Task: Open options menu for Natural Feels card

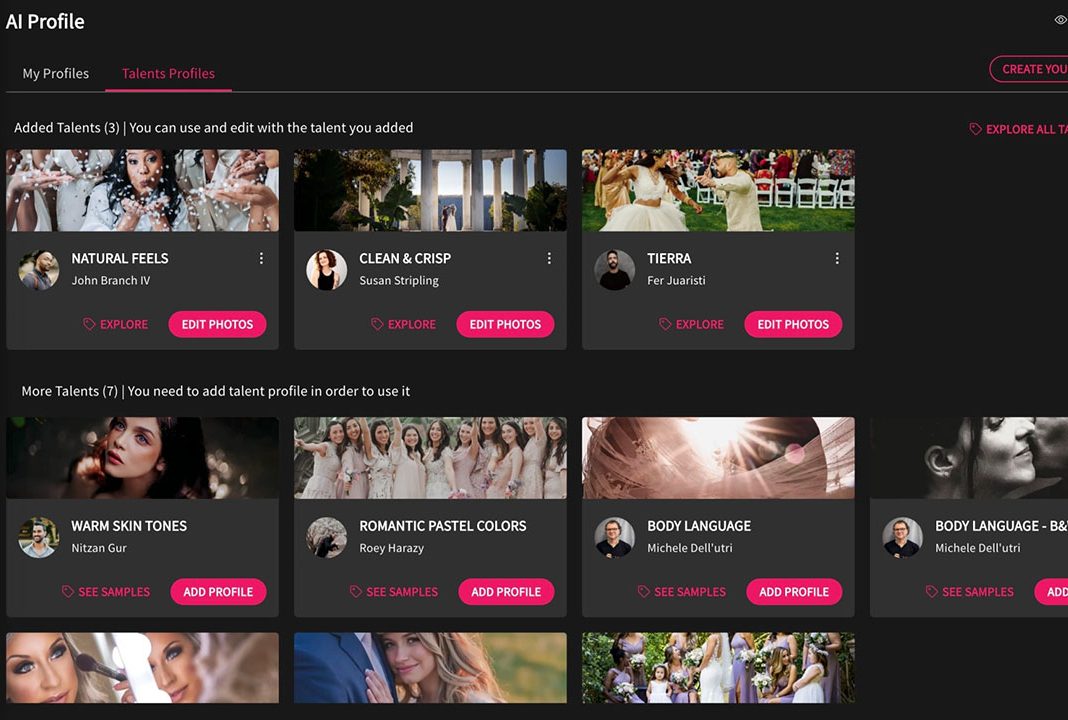Action: (261, 258)
